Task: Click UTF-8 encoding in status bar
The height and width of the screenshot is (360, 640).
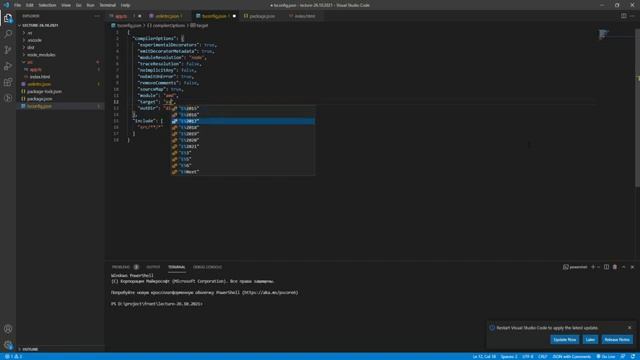Action: pos(527,356)
